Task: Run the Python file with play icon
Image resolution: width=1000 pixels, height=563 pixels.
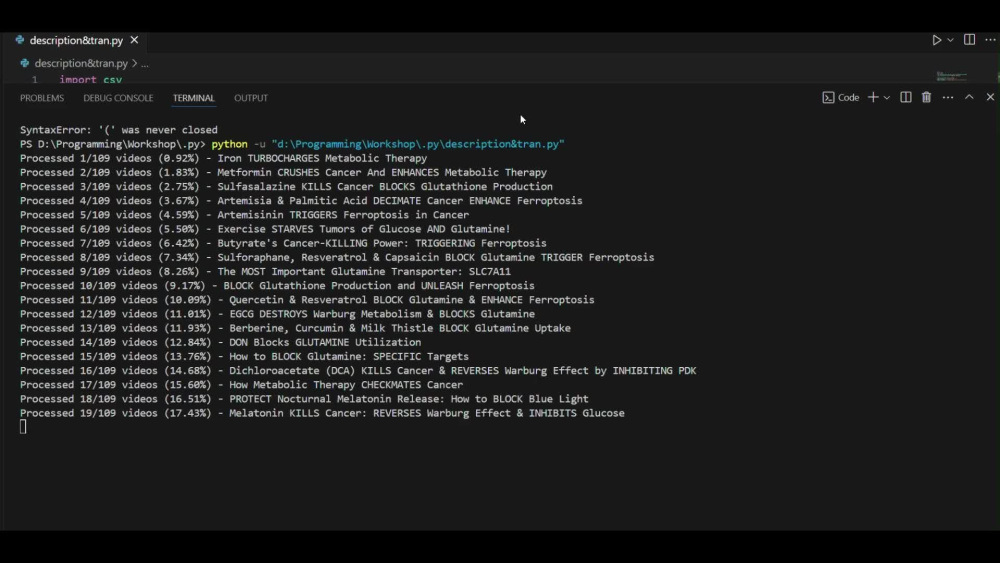Action: (936, 40)
